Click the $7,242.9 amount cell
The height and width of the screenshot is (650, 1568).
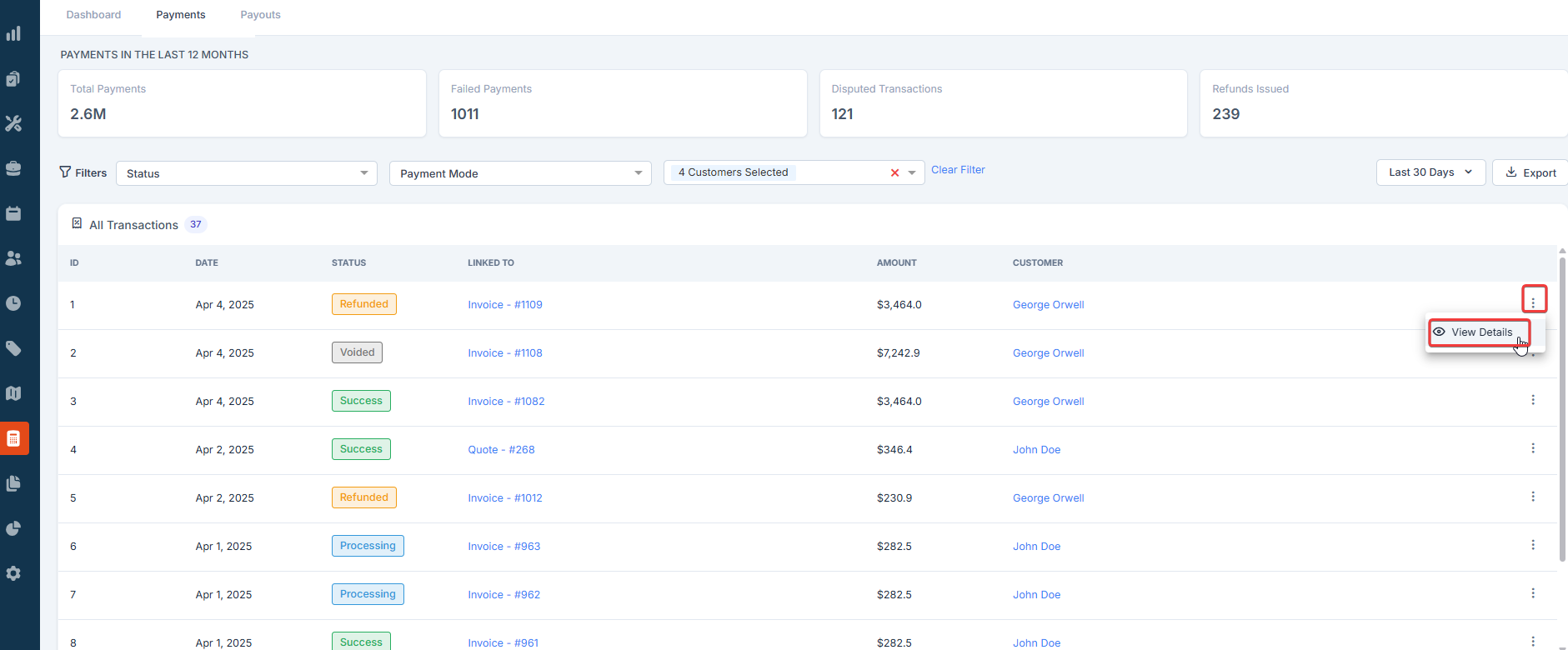(899, 352)
